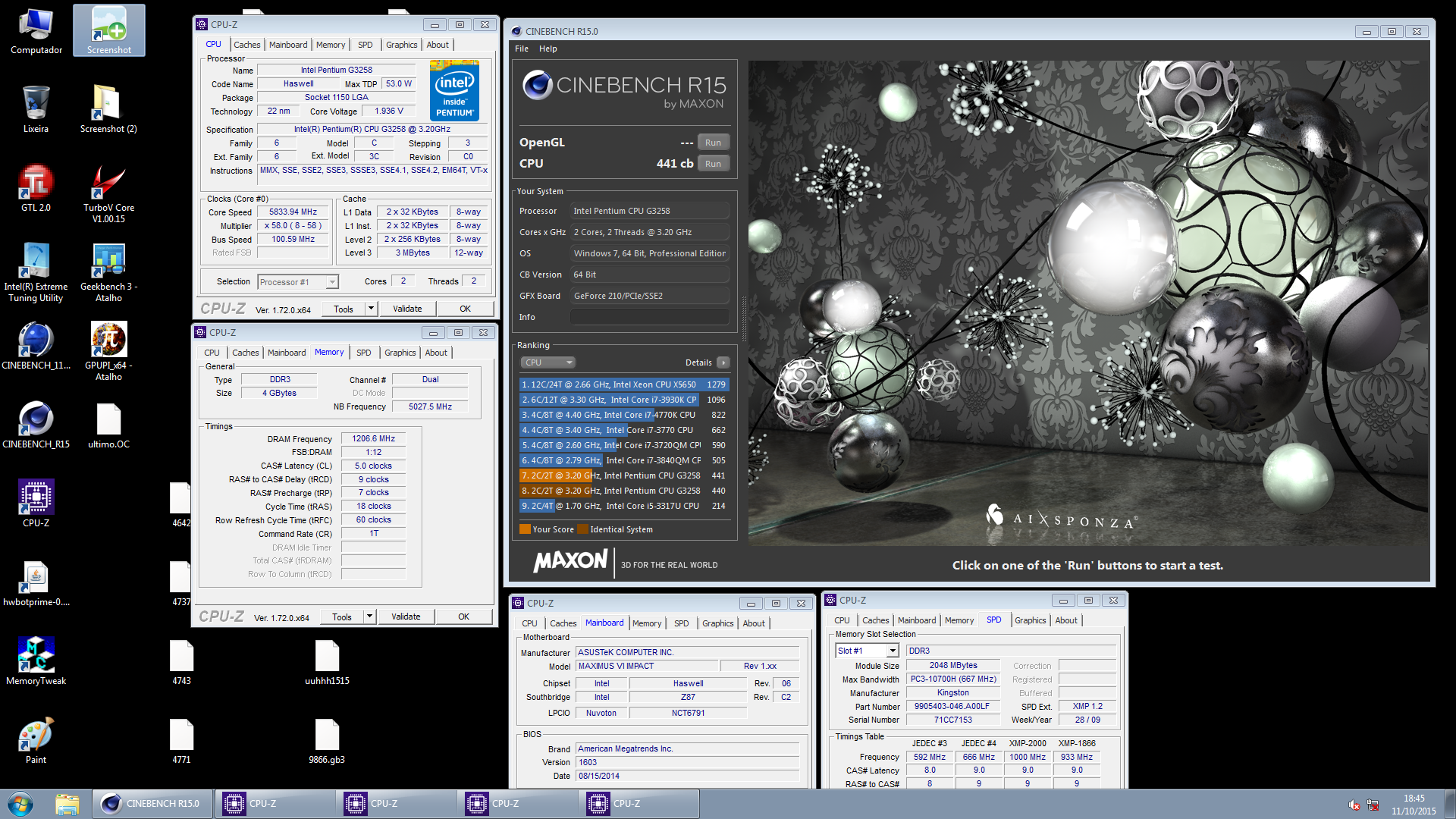Launch TurboV Core V1.00.15 icon
1456x819 pixels.
(108, 193)
